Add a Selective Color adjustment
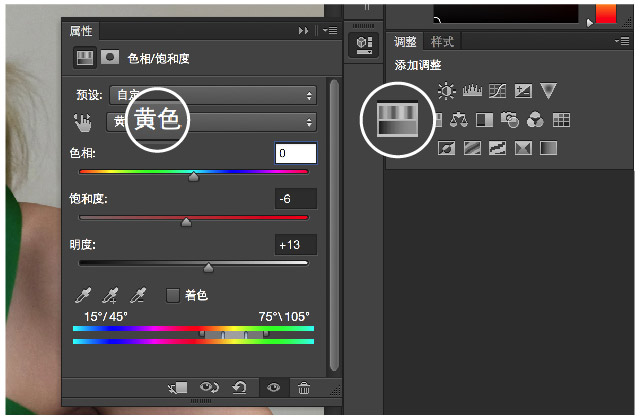 point(523,148)
